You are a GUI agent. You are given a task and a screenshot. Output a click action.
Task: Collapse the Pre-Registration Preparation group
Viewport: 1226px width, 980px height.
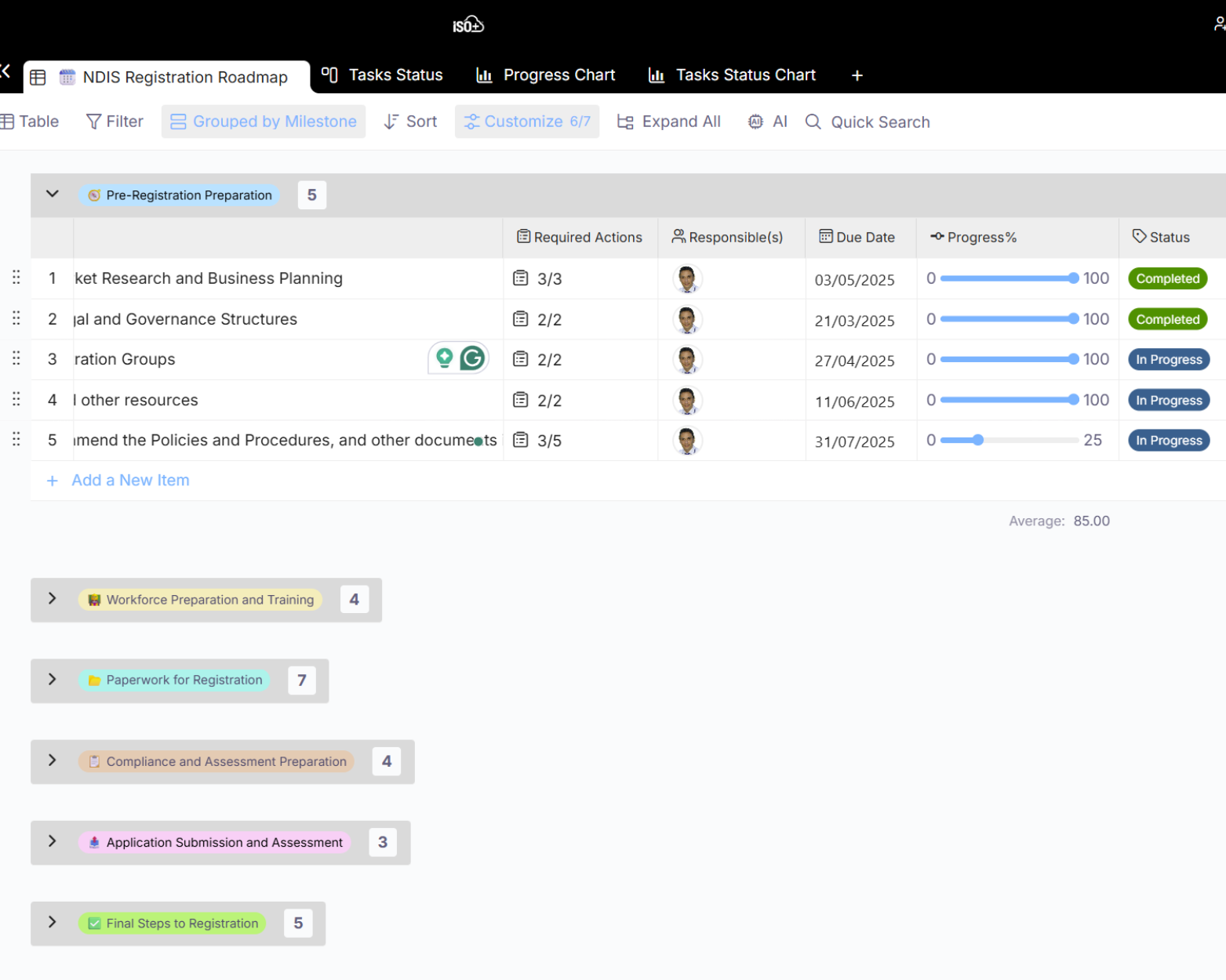pos(53,194)
